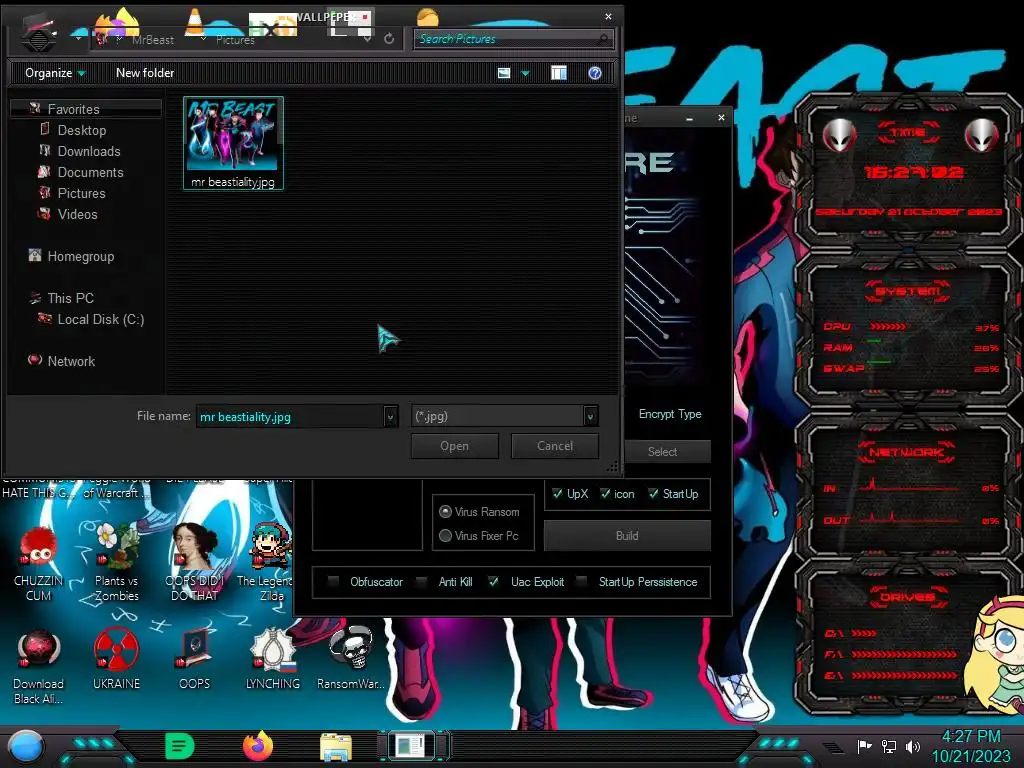Open the recent locations arrow near Back
Viewport: 1024px width, 768px height.
[78, 39]
